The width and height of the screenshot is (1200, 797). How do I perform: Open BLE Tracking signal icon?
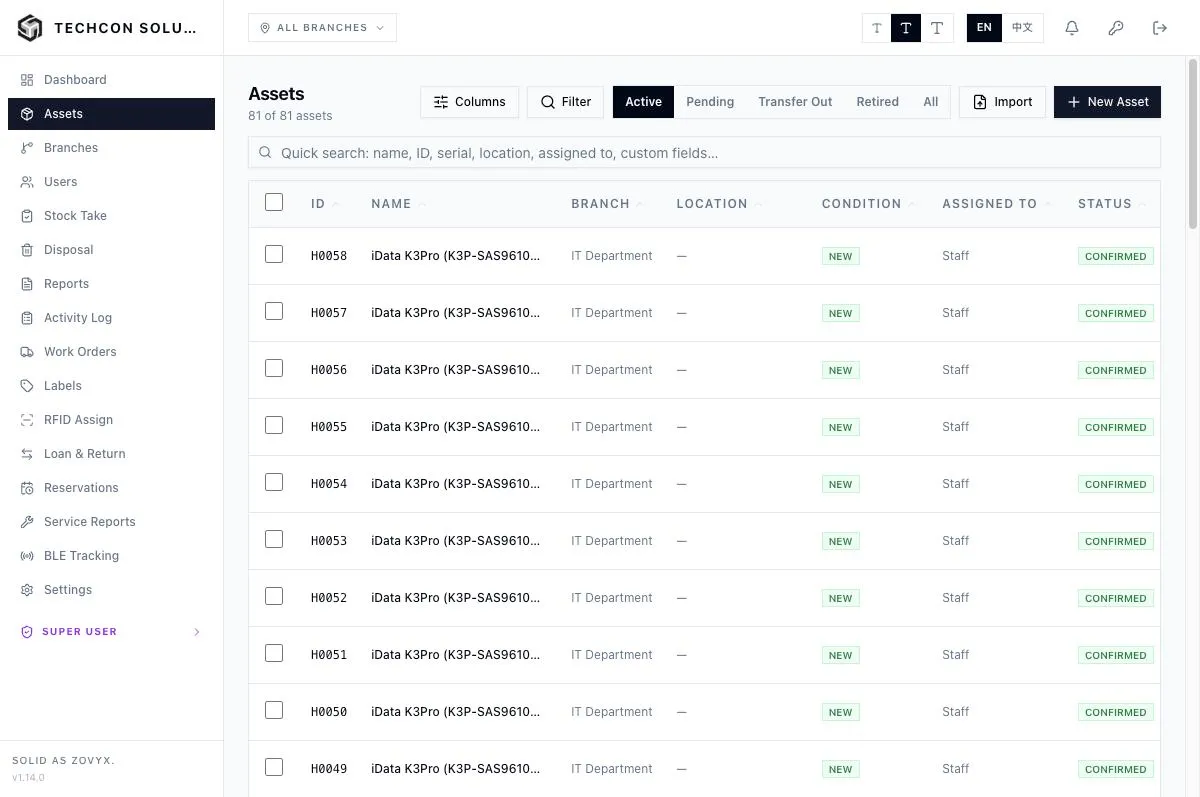pos(27,556)
